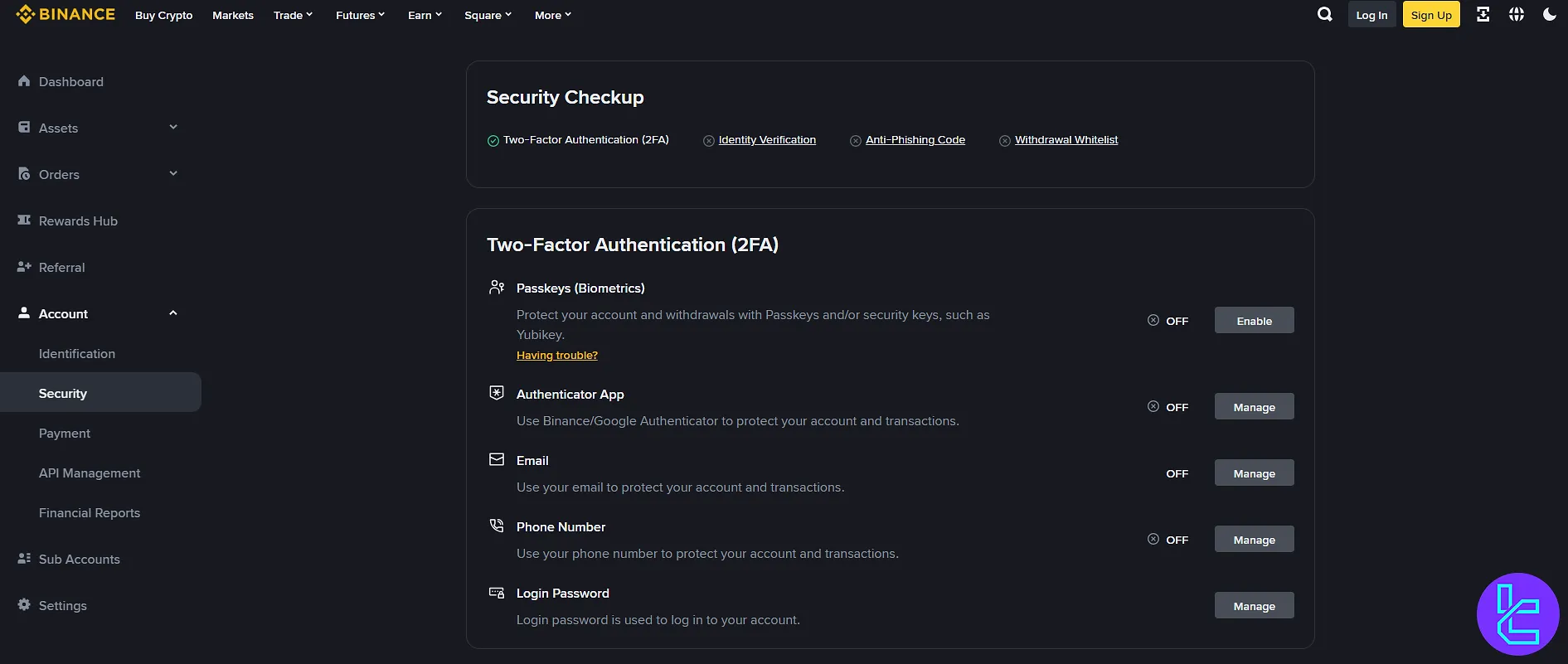Screen dimensions: 1568x664
Task: Click Manage for Phone Number
Action: [1254, 540]
